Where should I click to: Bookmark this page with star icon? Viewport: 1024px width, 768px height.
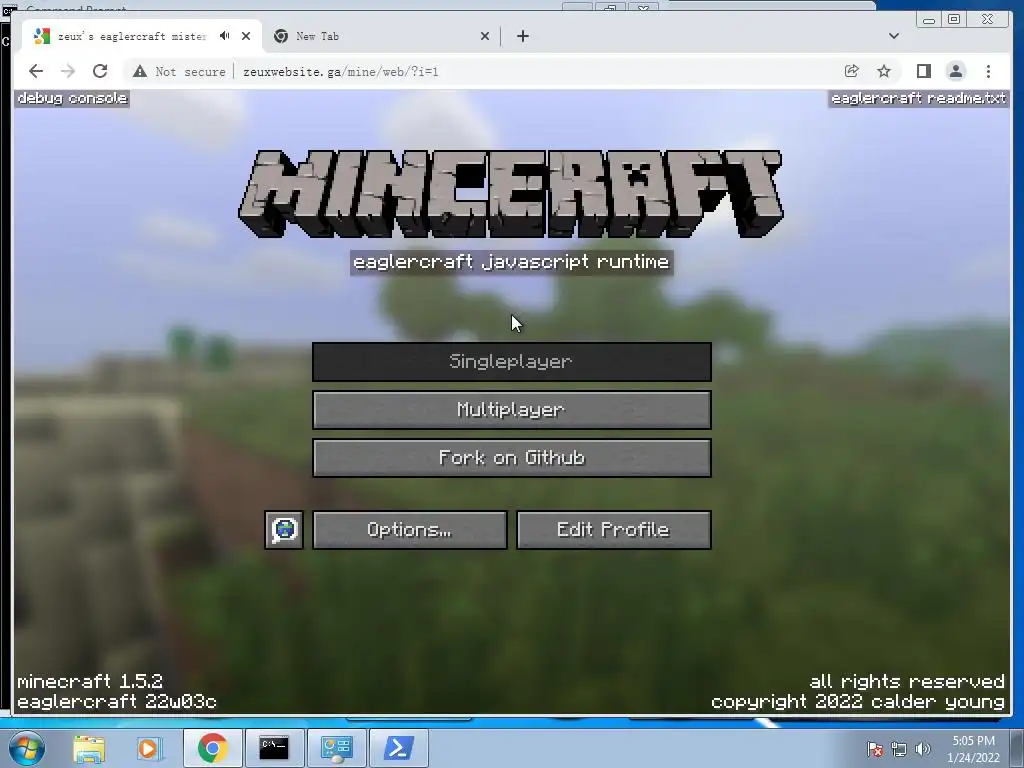coord(884,71)
